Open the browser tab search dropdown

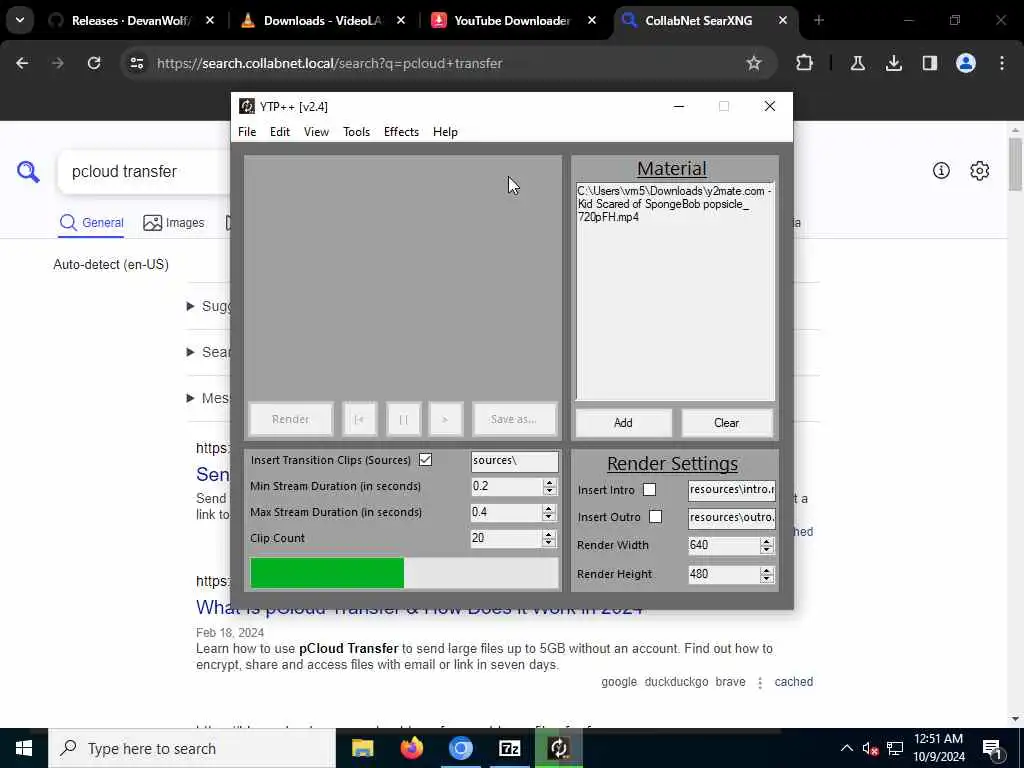click(20, 20)
